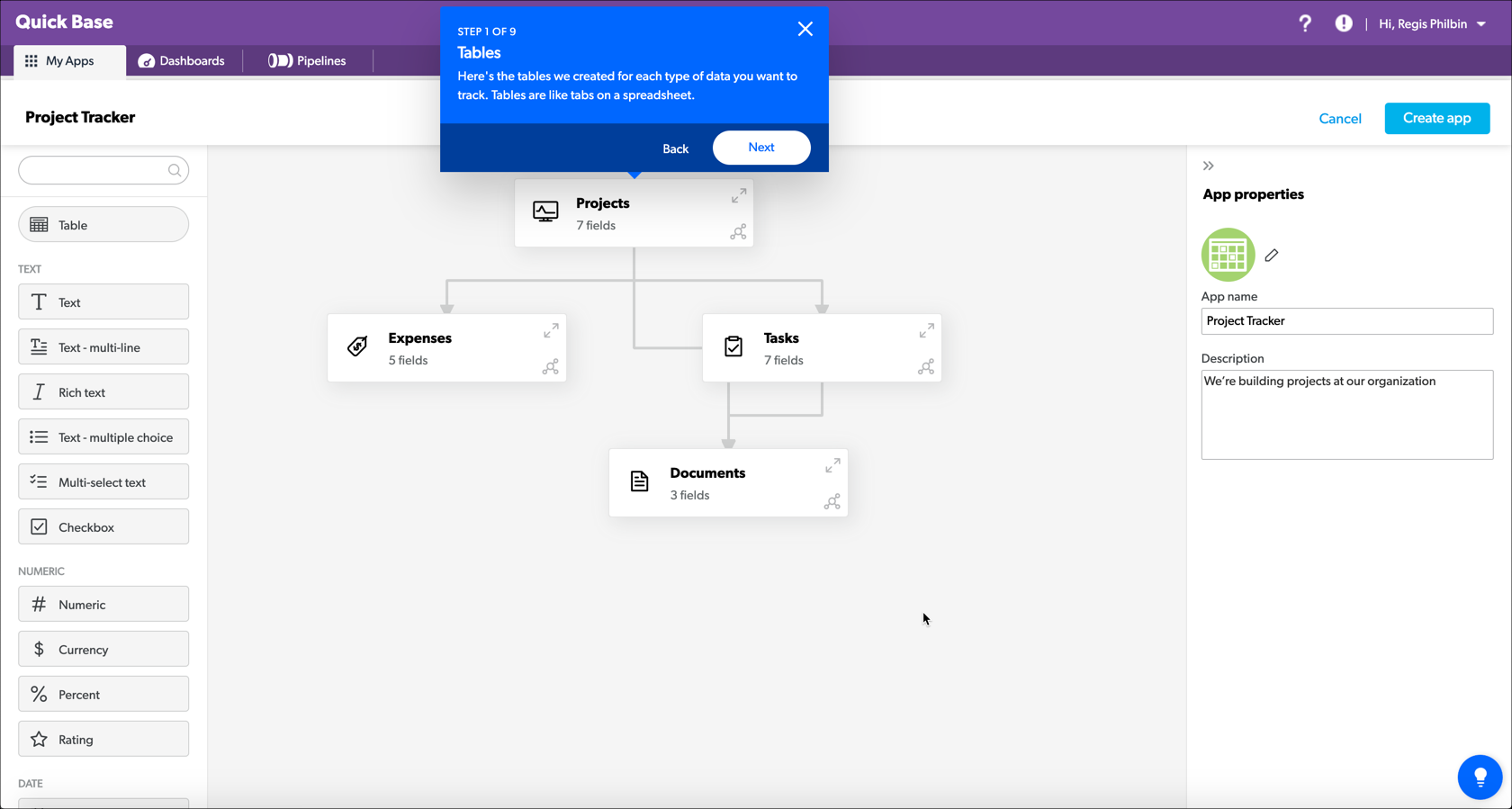Select the Text - multiple choice field type
Viewport: 1512px width, 809px height.
(103, 437)
